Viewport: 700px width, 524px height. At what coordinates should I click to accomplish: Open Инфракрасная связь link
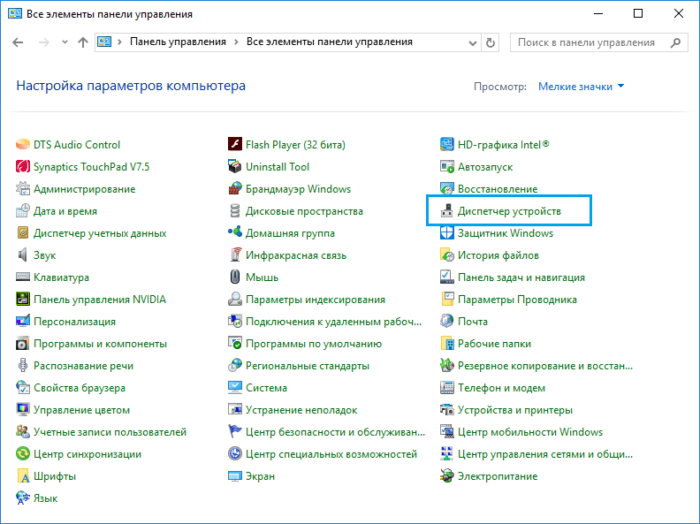(x=296, y=255)
